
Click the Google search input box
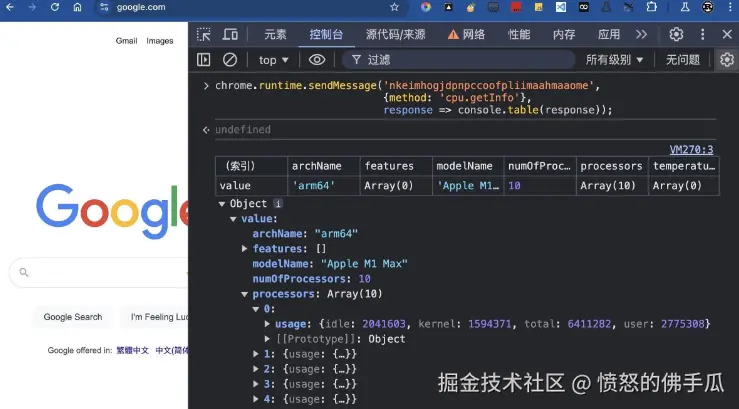tap(99, 272)
